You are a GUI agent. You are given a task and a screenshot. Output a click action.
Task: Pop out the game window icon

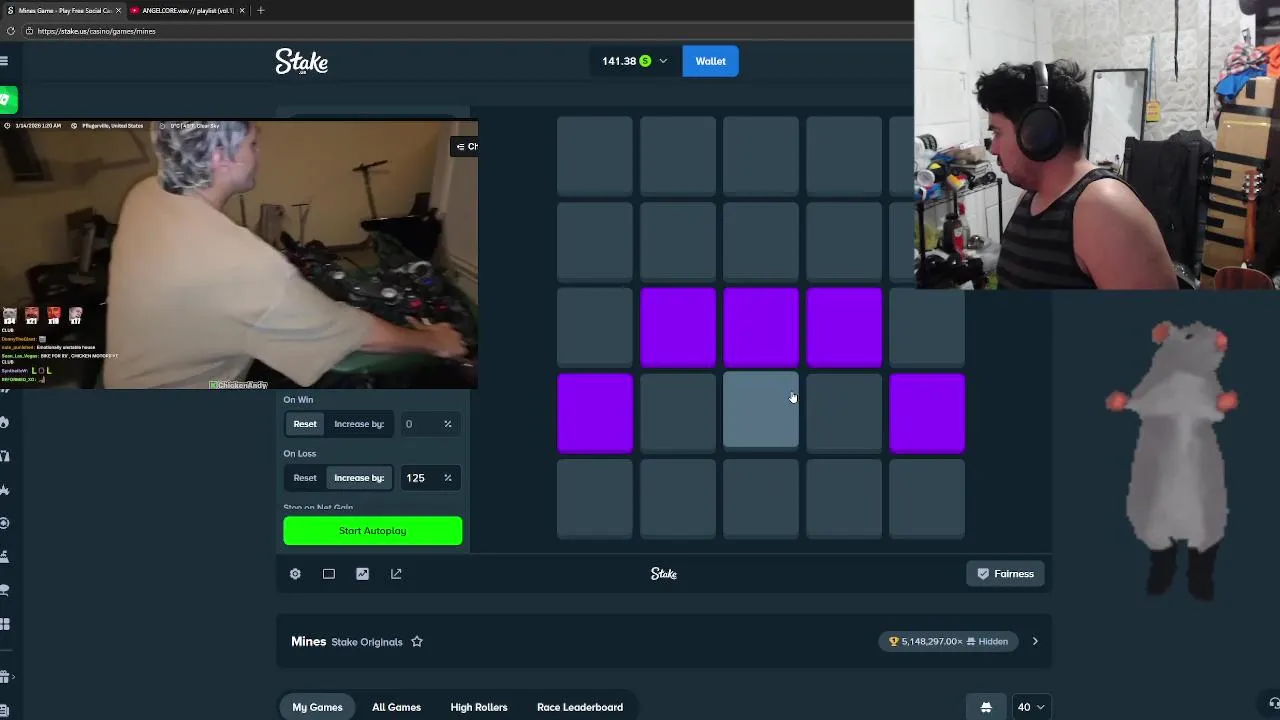396,574
